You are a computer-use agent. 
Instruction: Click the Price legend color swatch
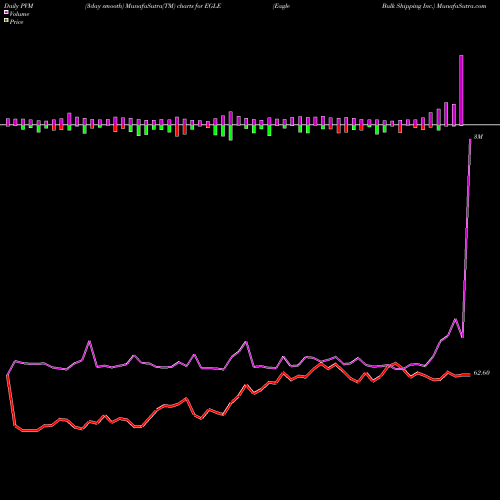point(6,21)
